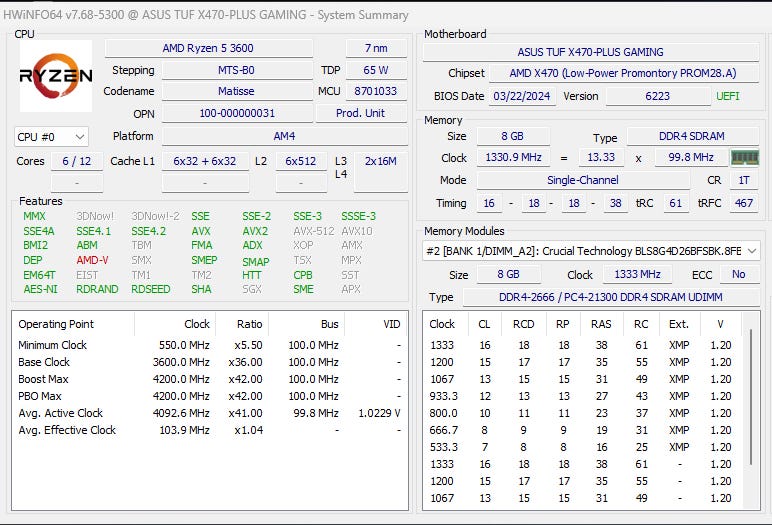Screen dimensions: 772x525
Task: Open the CPU #0 selector dropdown
Action: 51,137
